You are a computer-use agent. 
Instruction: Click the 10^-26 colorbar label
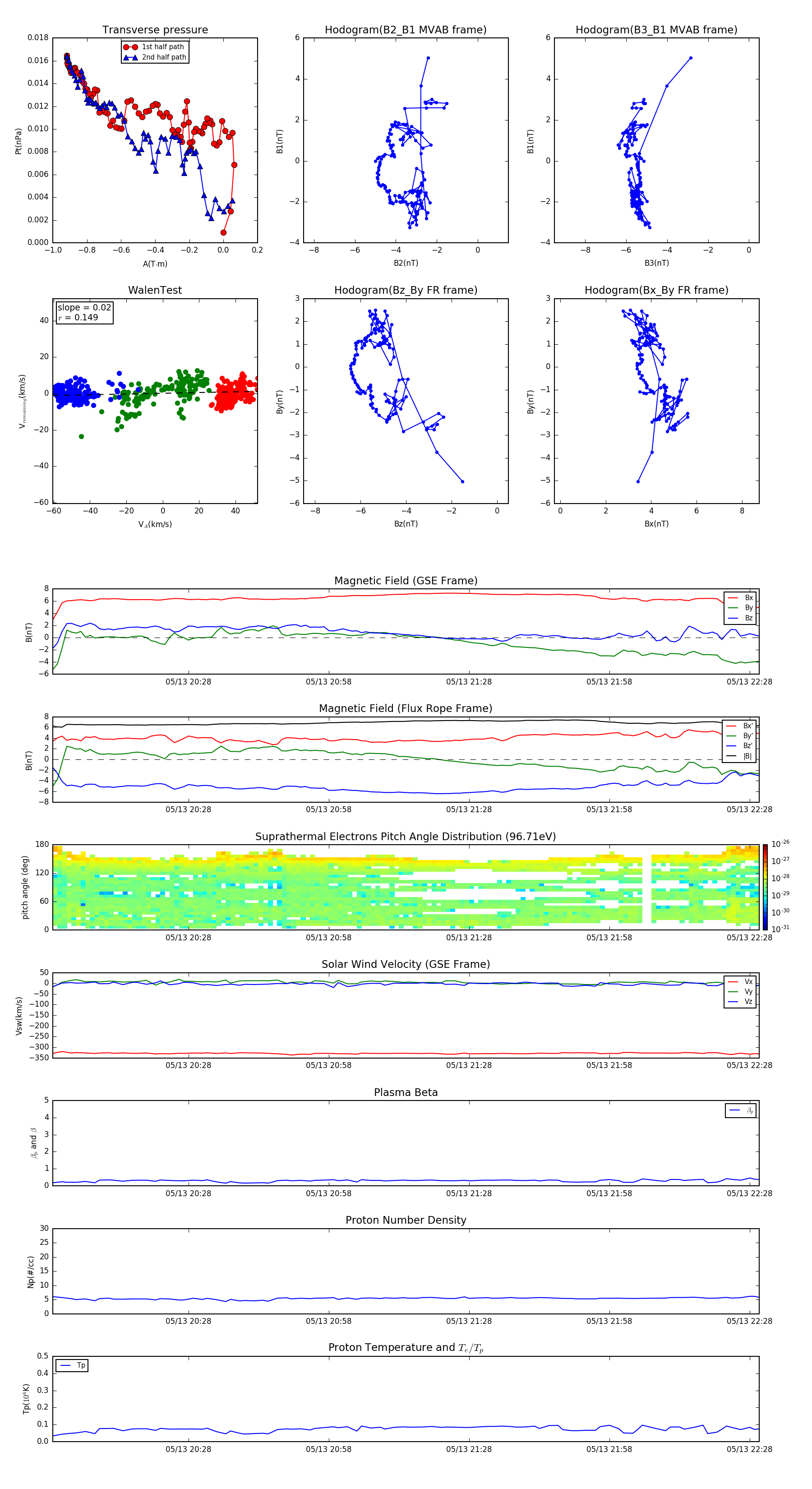click(780, 843)
